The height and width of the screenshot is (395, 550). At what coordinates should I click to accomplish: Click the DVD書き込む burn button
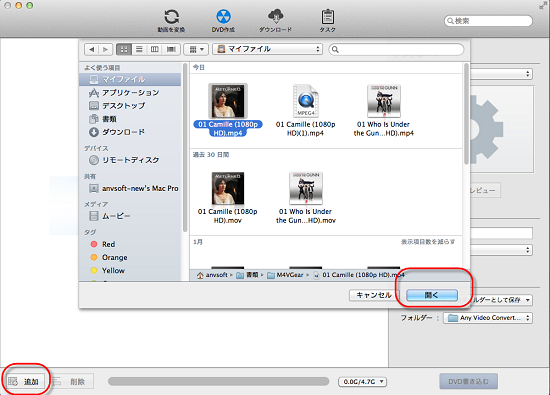click(x=468, y=381)
